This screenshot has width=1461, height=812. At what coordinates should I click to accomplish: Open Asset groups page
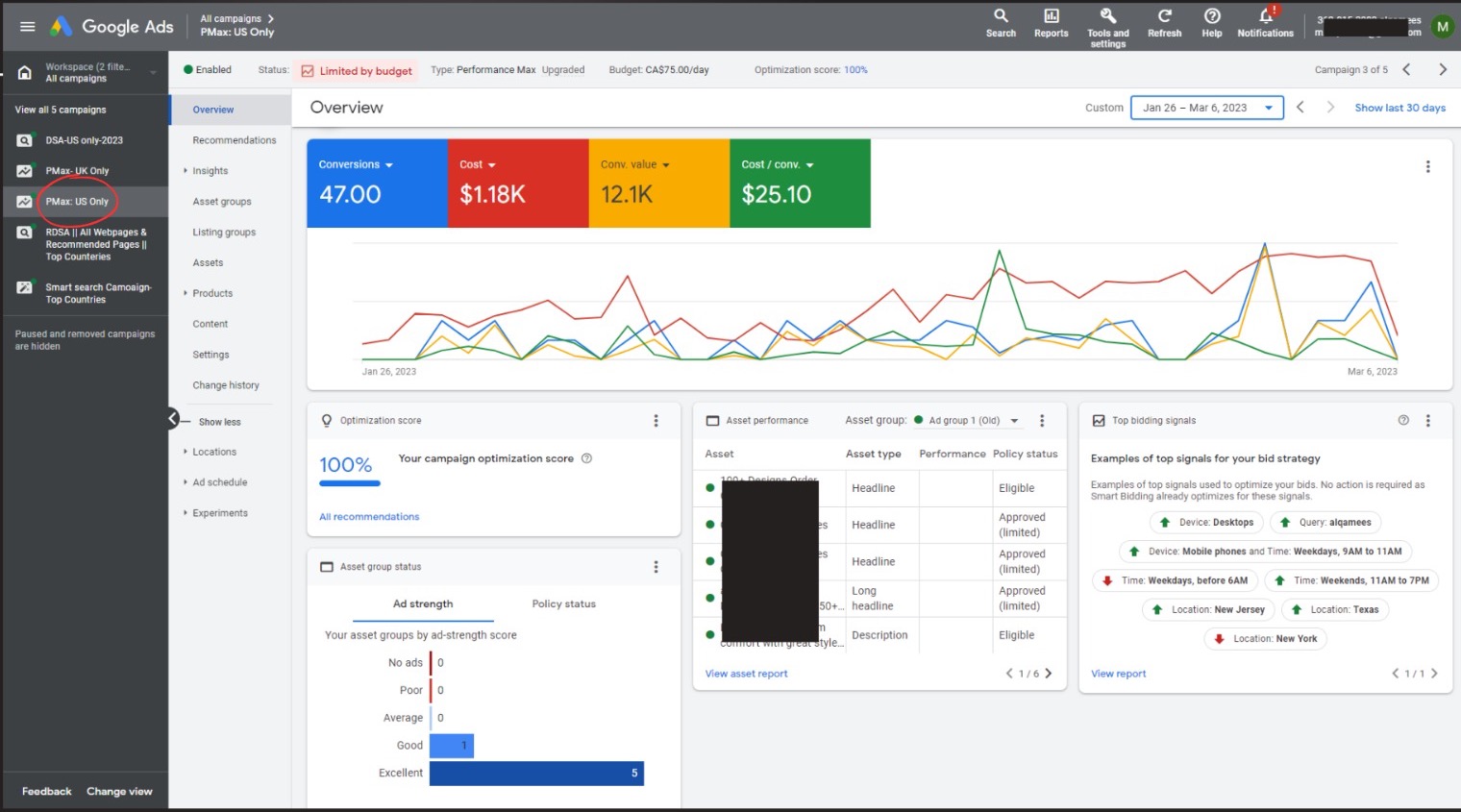point(222,202)
